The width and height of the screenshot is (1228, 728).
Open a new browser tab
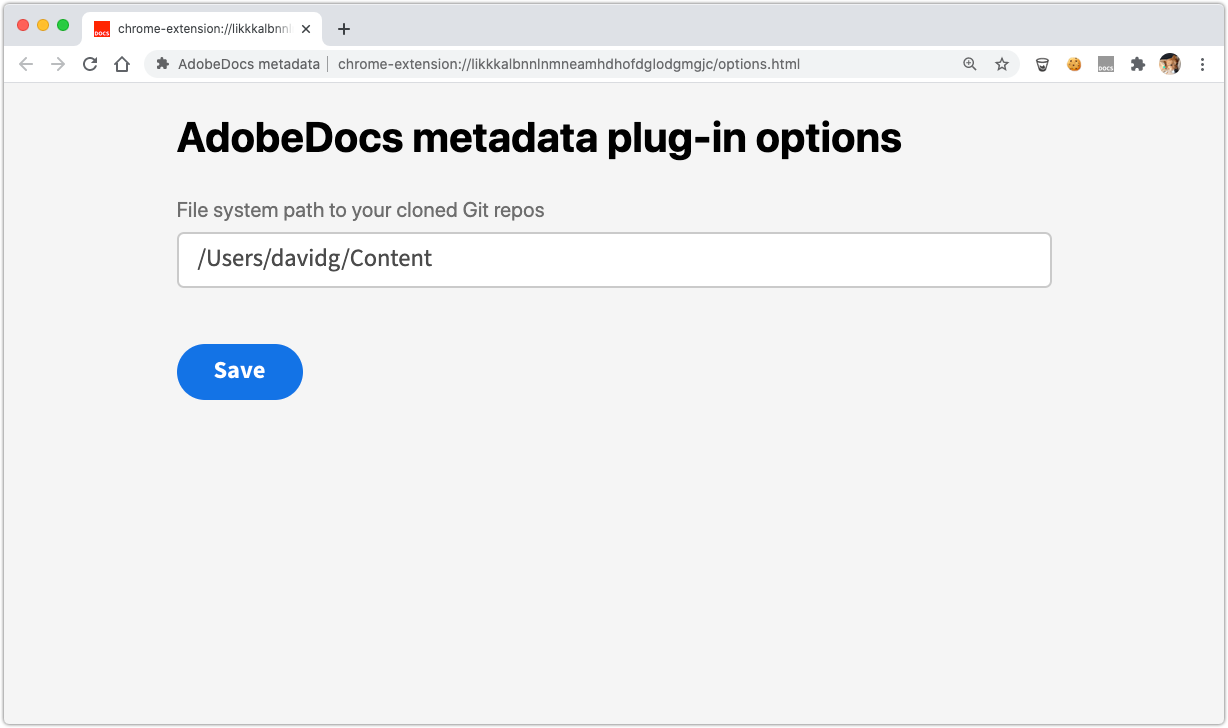click(344, 29)
